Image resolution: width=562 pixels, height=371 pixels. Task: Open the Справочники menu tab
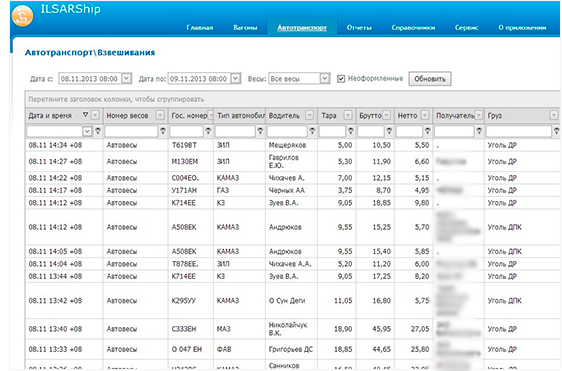(x=413, y=28)
